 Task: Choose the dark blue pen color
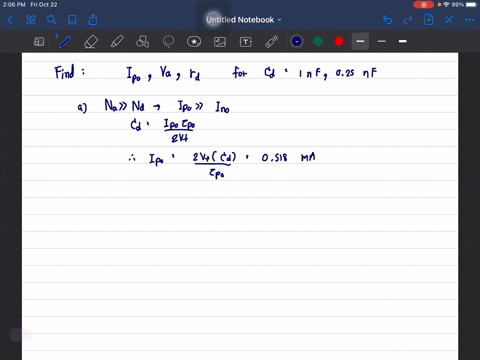point(297,41)
